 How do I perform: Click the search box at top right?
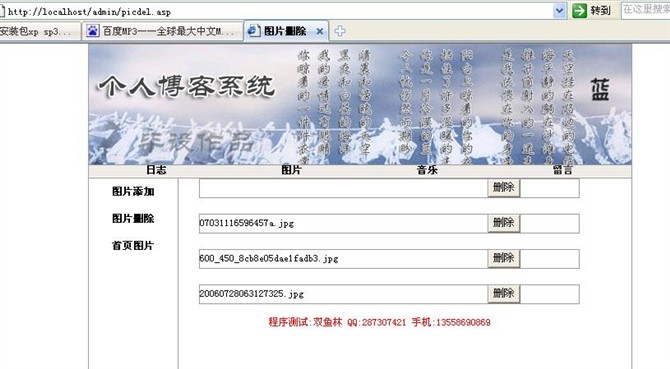(646, 10)
